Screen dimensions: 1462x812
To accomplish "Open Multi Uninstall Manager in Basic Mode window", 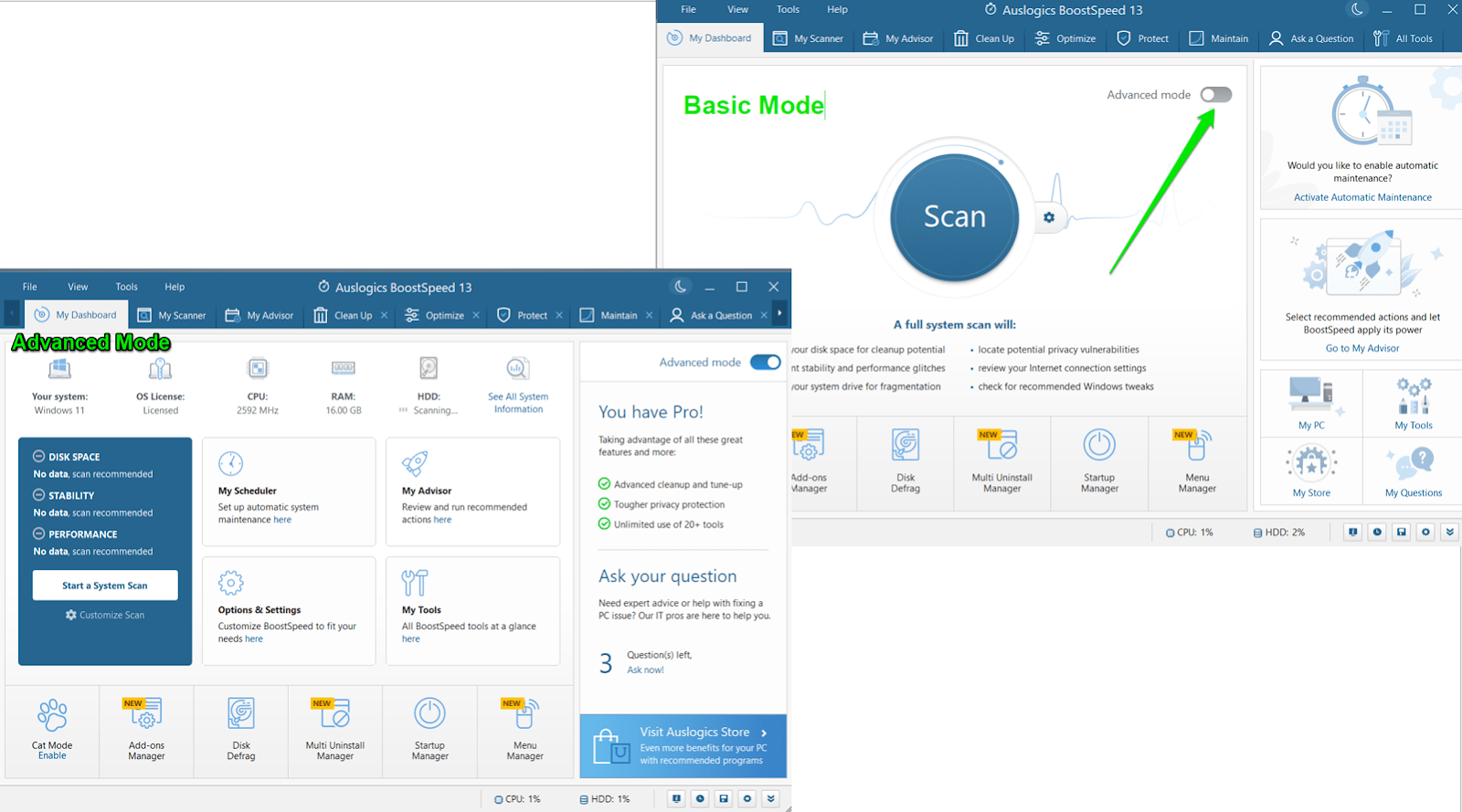I will pyautogui.click(x=1002, y=462).
